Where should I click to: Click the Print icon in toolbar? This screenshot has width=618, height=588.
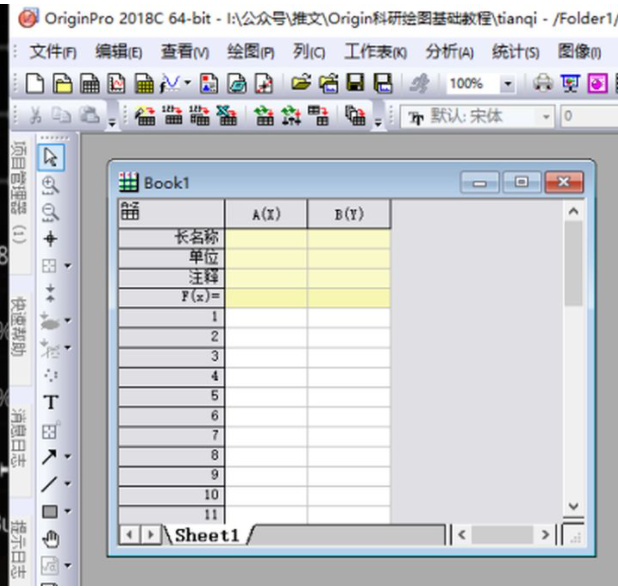[543, 83]
